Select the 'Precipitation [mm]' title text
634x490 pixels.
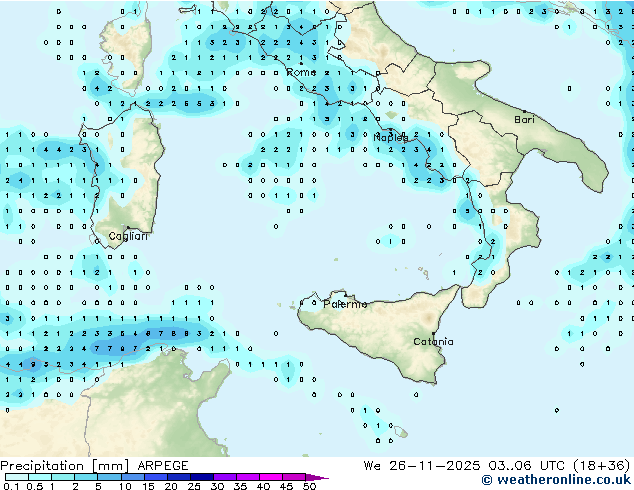coord(65,466)
